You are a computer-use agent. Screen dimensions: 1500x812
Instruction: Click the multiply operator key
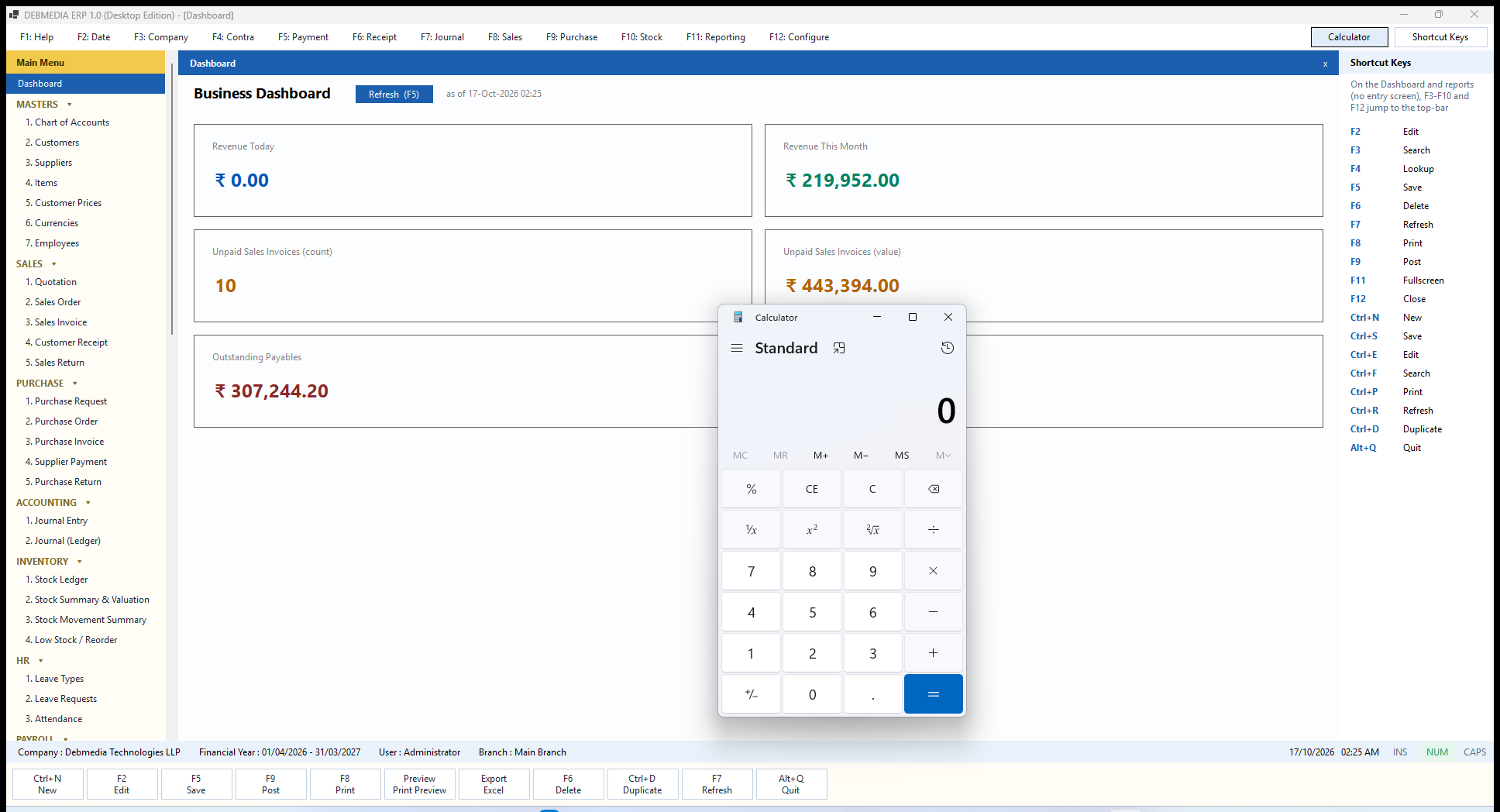point(934,571)
